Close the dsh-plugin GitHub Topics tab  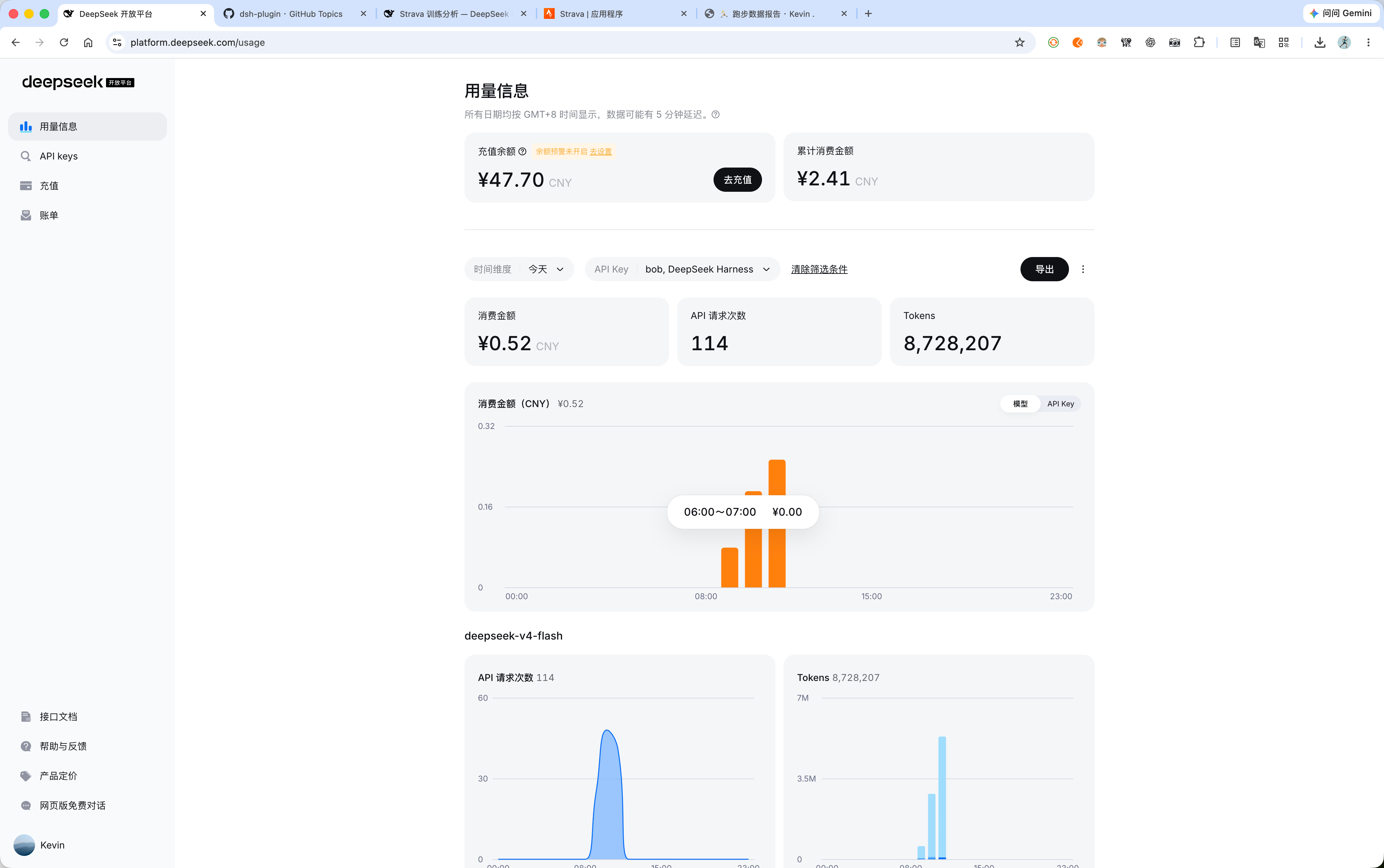point(364,14)
